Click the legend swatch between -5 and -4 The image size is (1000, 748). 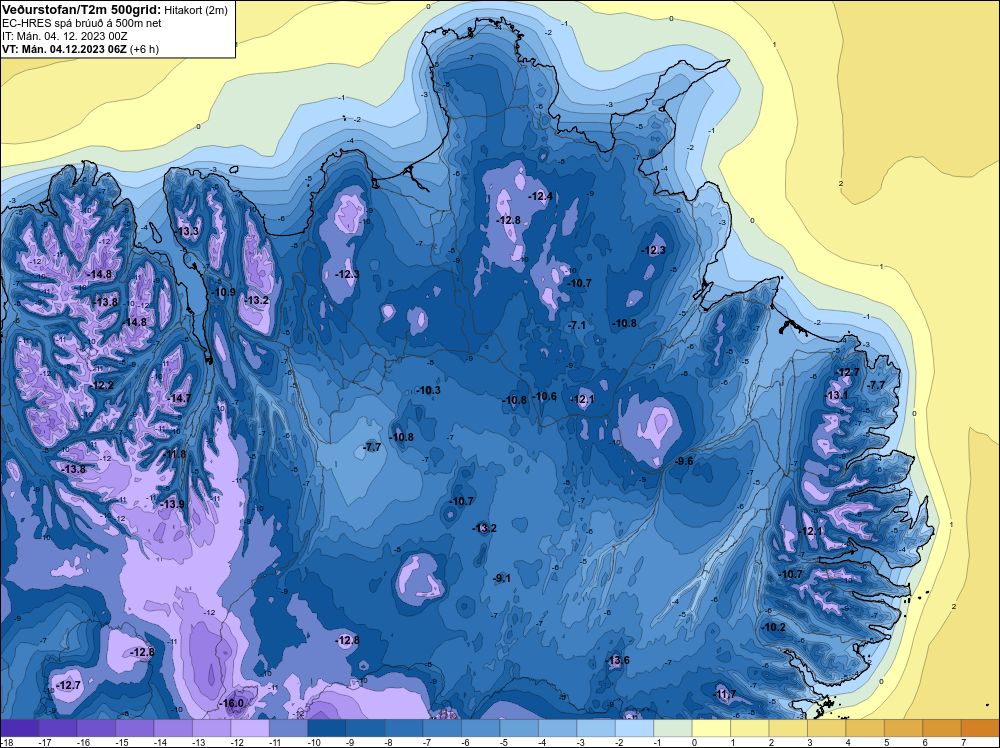(x=519, y=728)
